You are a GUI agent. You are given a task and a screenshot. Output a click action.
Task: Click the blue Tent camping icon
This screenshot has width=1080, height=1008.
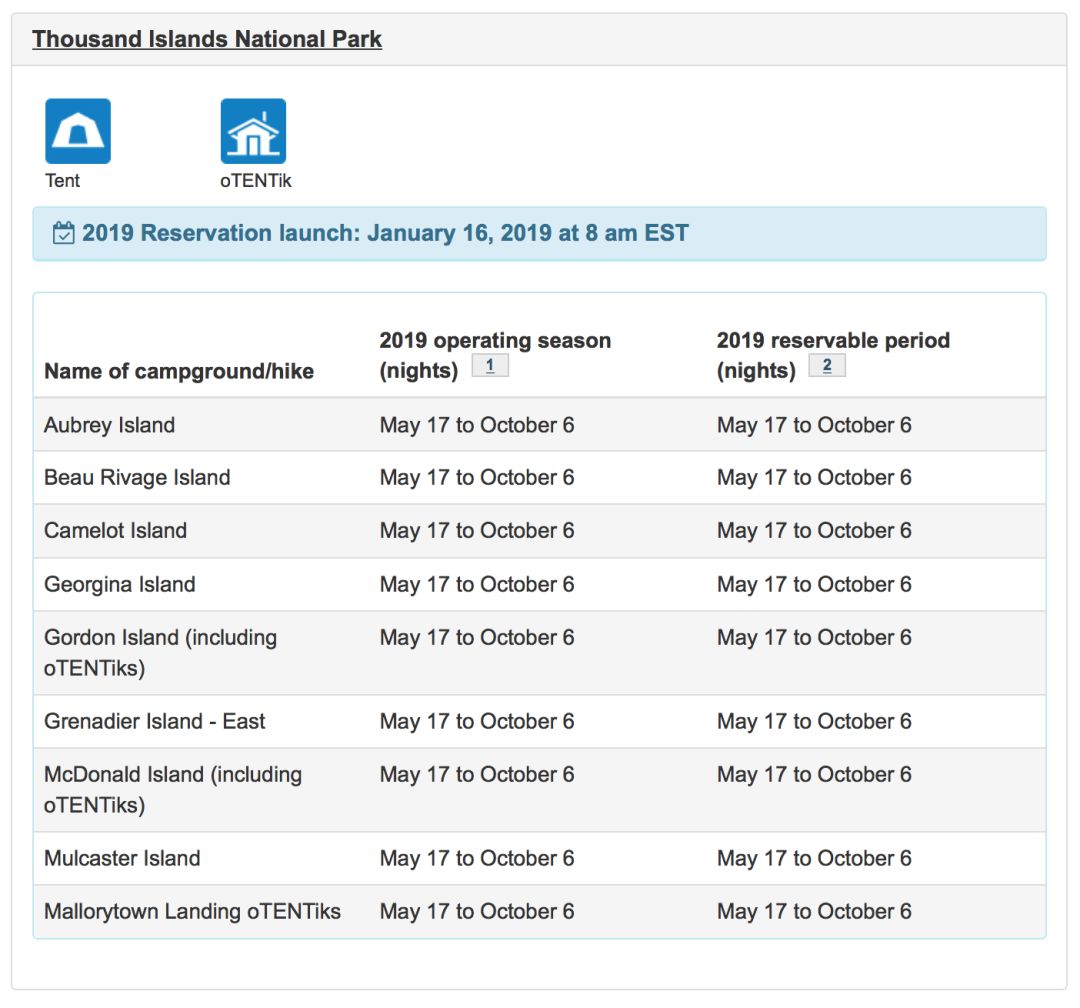78,131
